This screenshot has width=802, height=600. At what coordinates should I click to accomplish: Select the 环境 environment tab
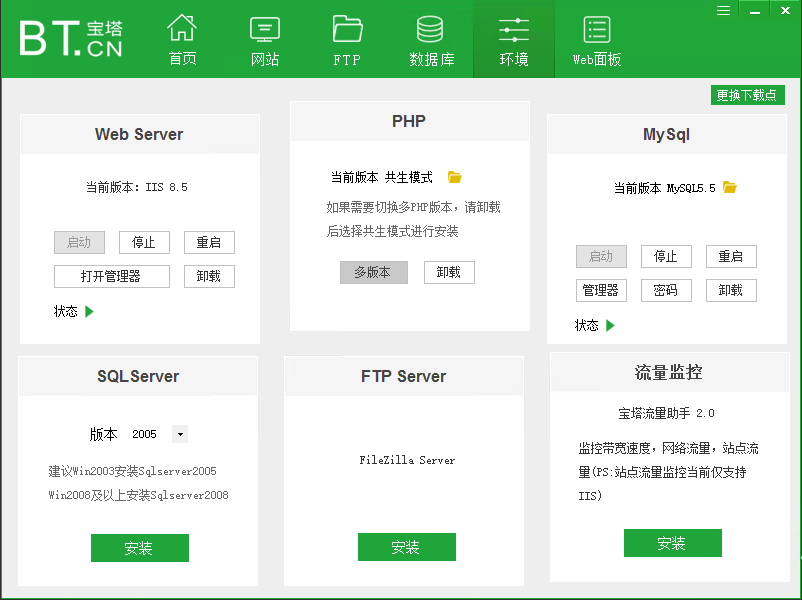(514, 41)
